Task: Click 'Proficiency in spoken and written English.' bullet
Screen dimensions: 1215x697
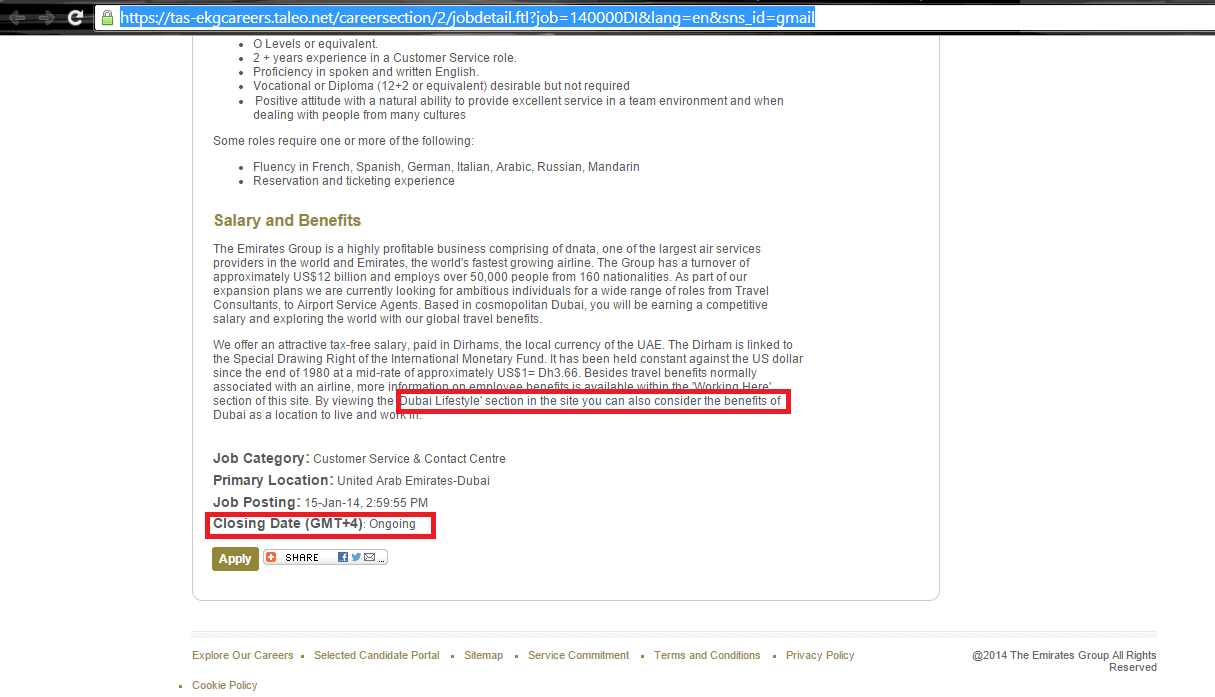Action: (366, 72)
